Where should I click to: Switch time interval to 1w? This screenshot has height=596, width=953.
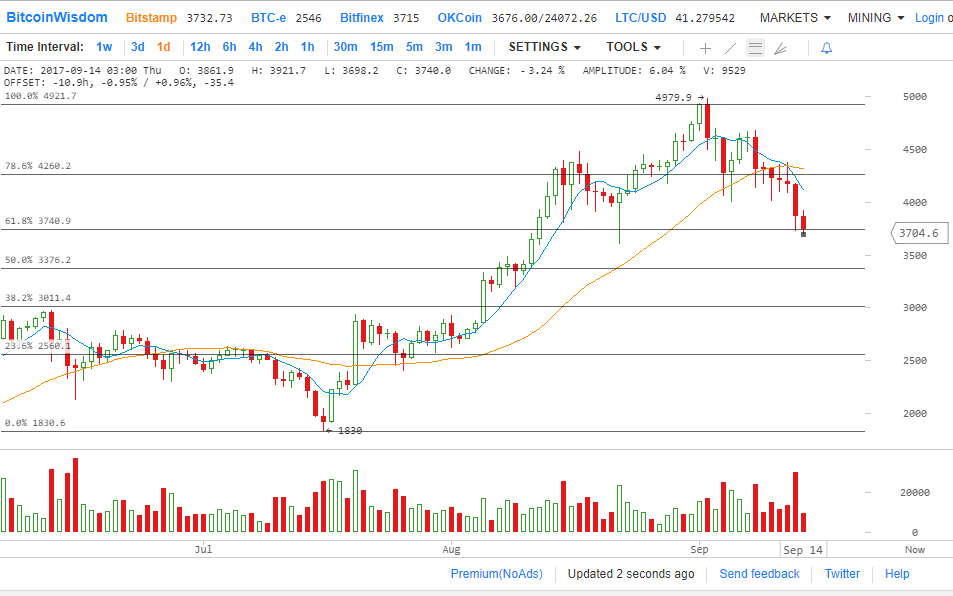pyautogui.click(x=104, y=47)
